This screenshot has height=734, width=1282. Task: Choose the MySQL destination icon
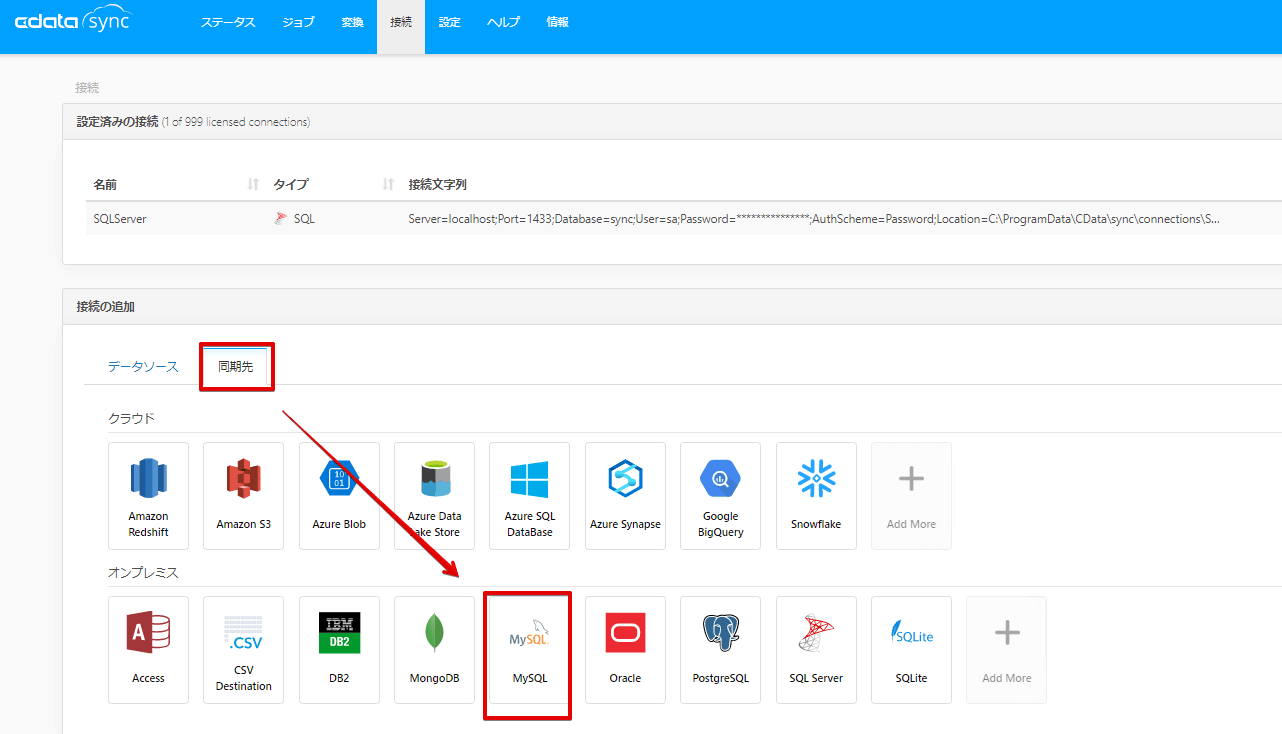click(529, 633)
